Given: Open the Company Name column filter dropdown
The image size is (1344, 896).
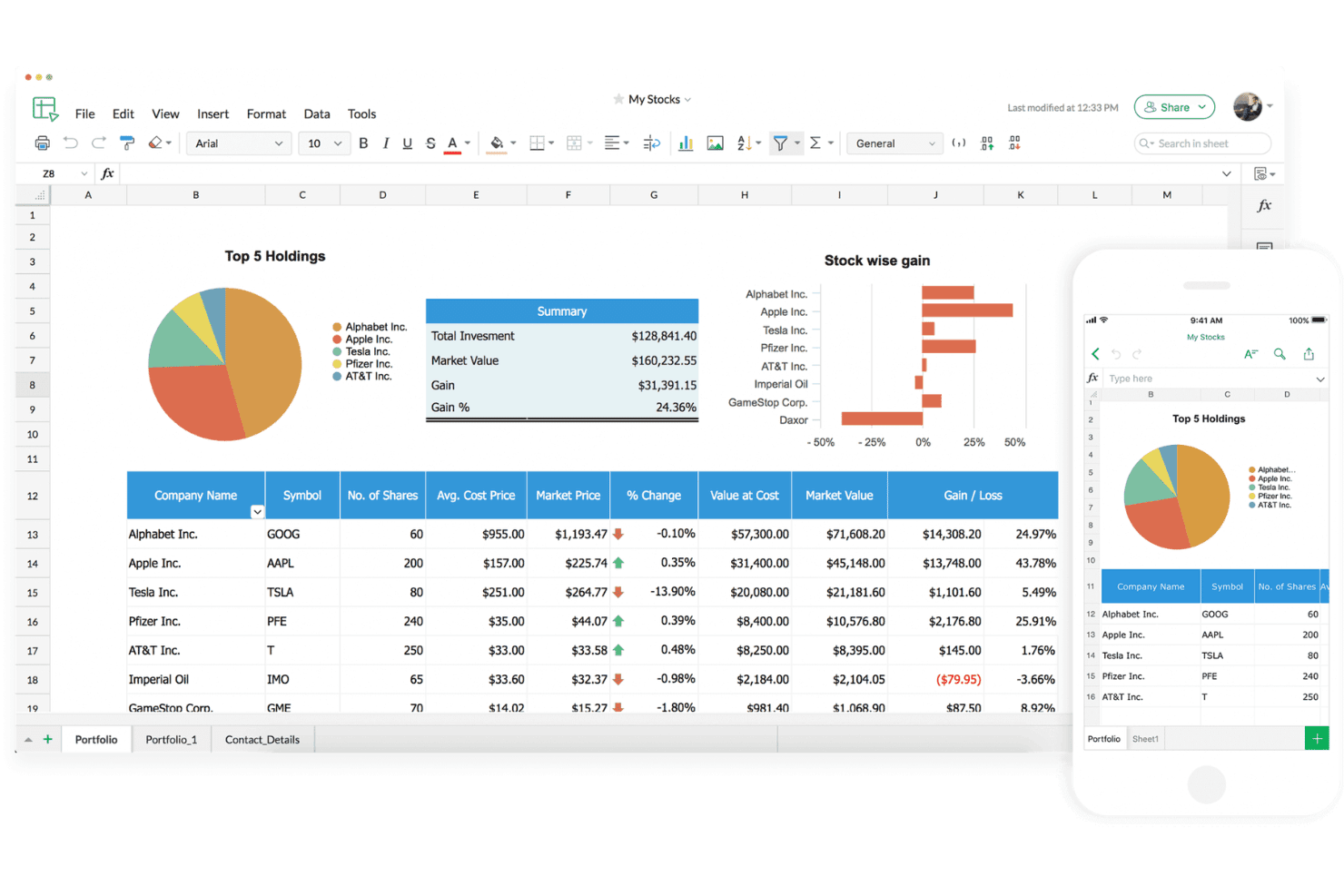Looking at the screenshot, I should coord(257,512).
